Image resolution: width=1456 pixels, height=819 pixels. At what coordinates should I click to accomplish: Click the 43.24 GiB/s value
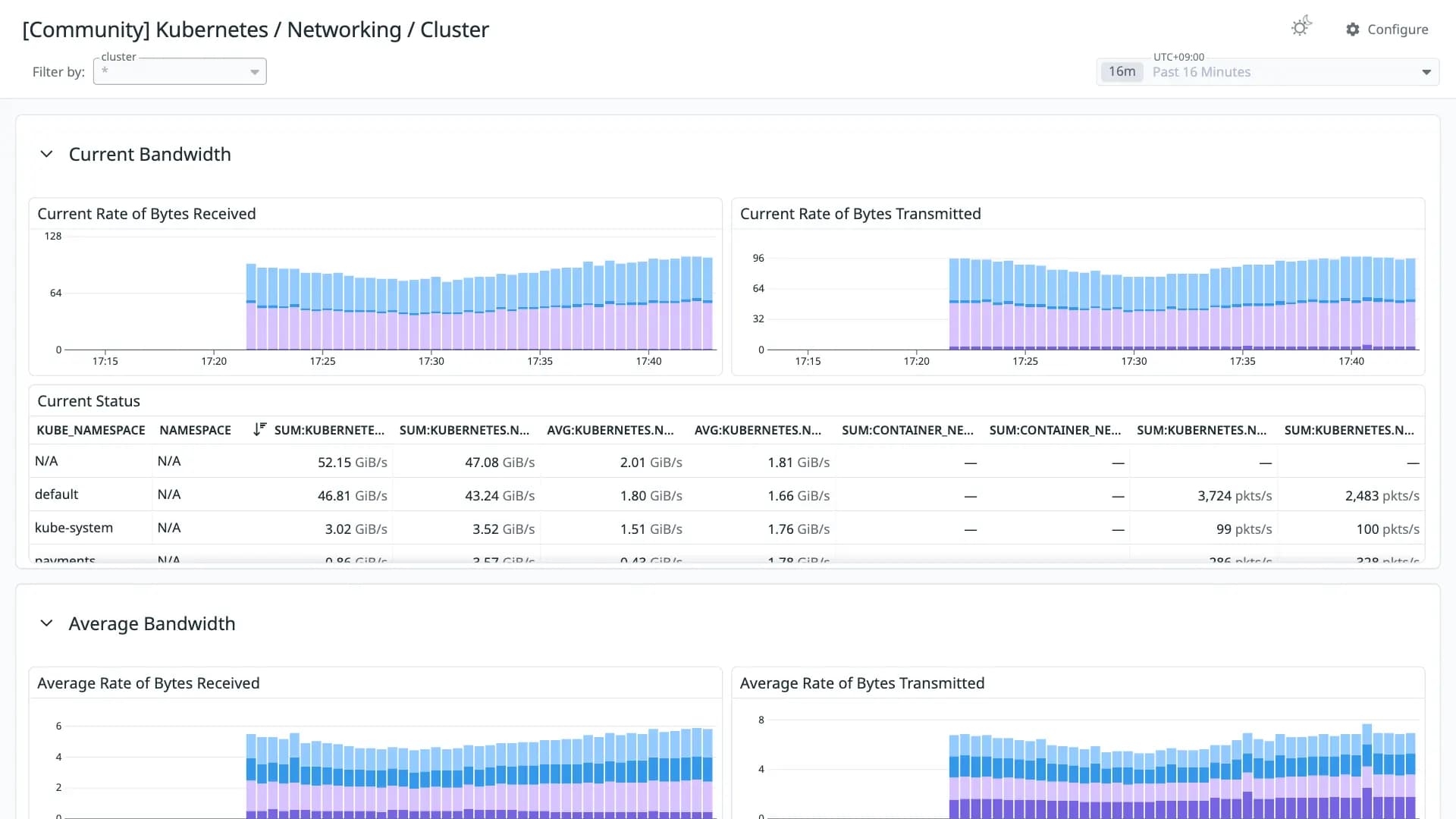click(x=500, y=495)
